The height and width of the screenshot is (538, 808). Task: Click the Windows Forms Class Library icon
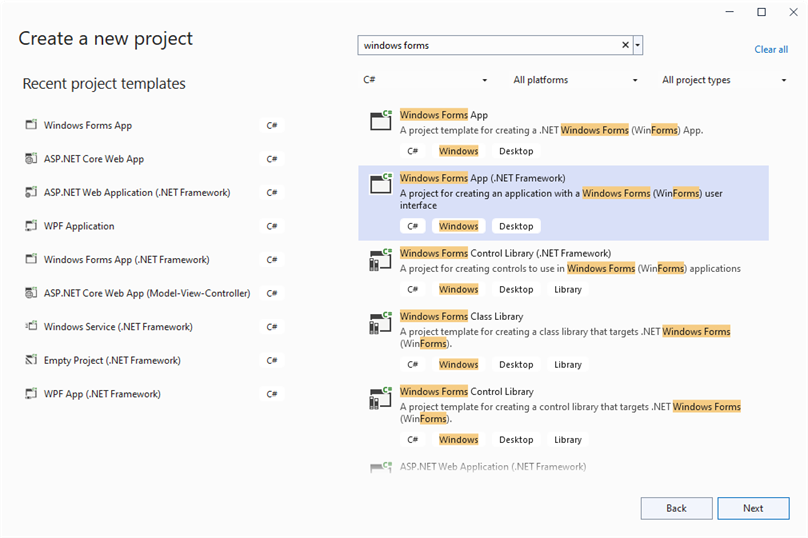(x=381, y=323)
